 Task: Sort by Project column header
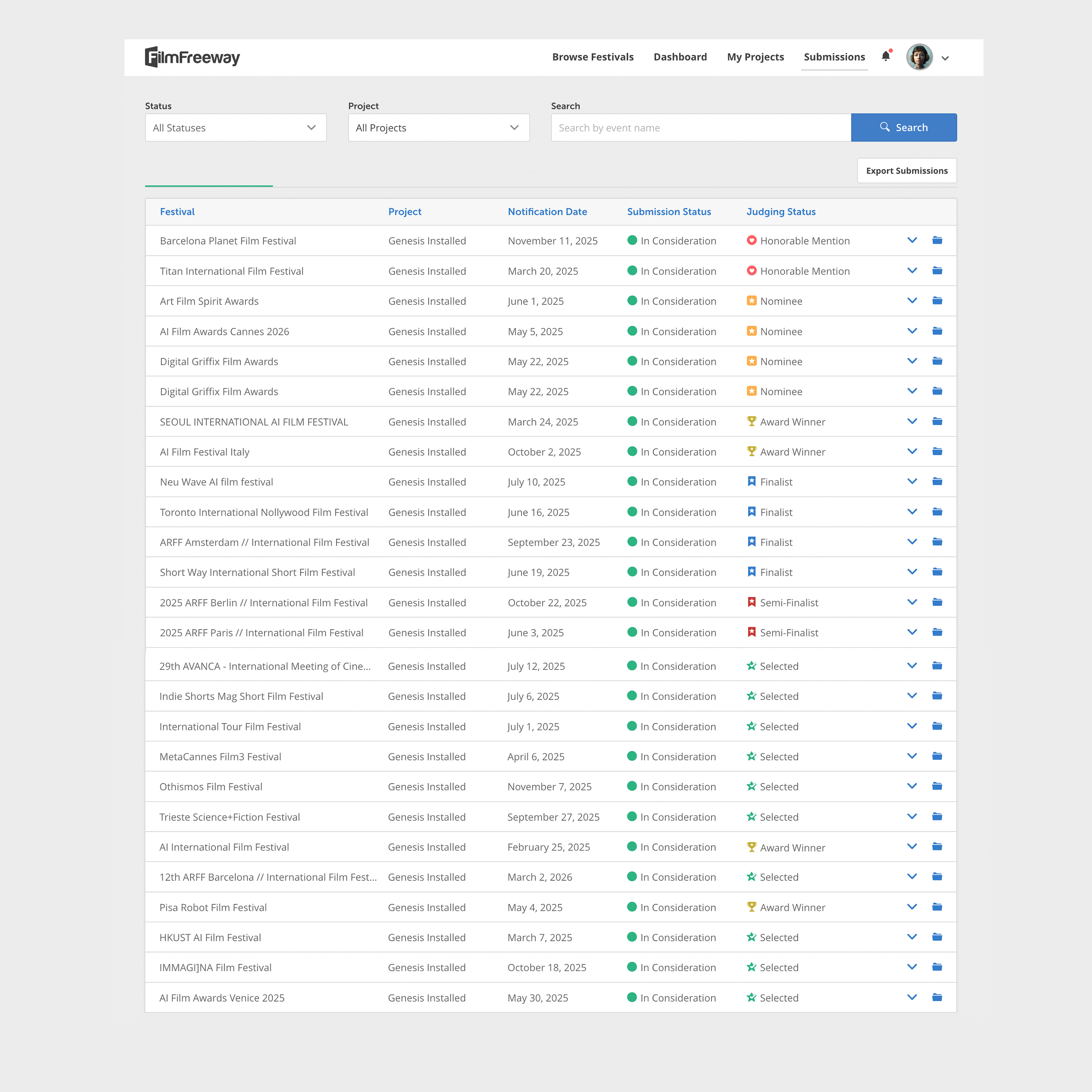405,211
